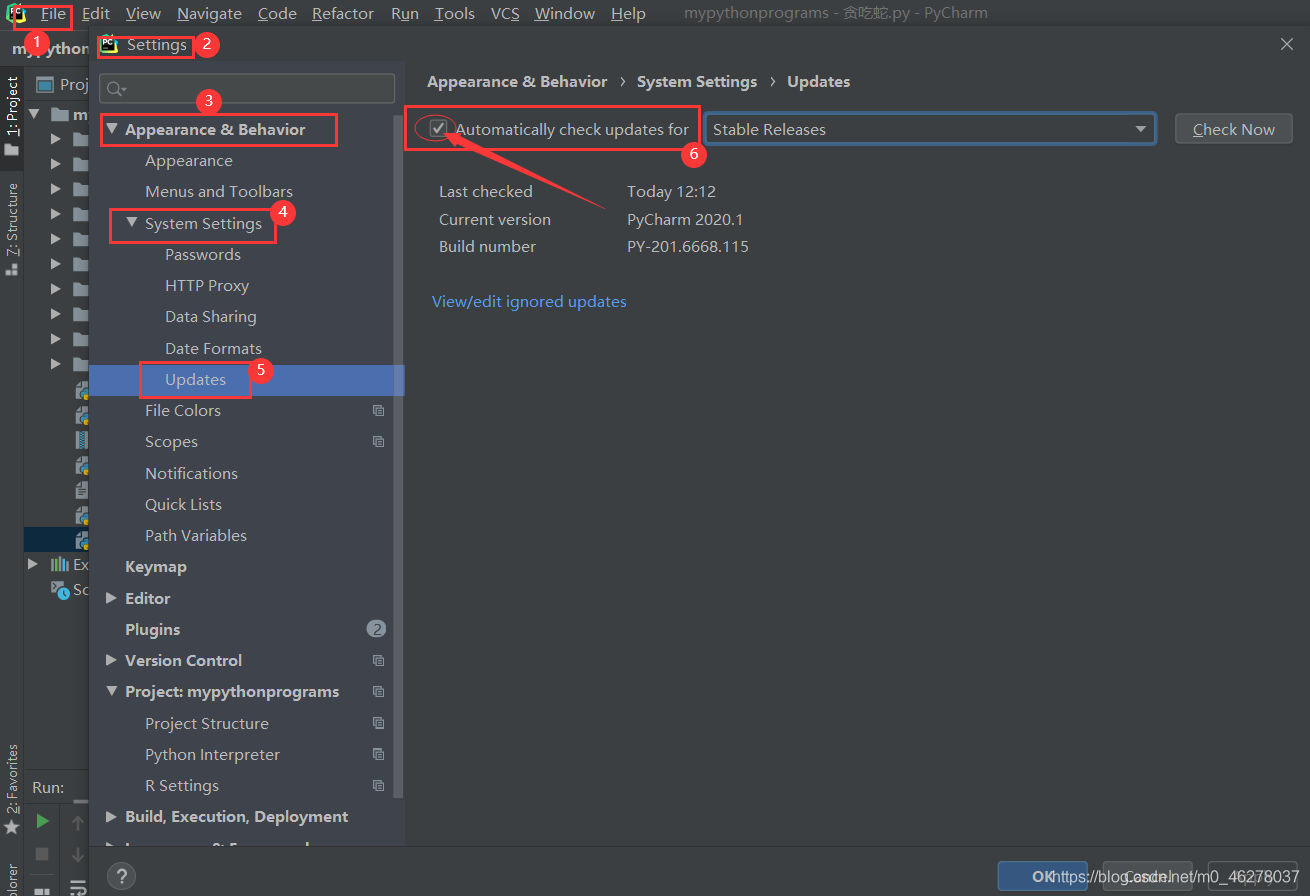Viewport: 1310px width, 896px height.
Task: Click the Path breadcrumb System Settings
Action: tap(697, 81)
